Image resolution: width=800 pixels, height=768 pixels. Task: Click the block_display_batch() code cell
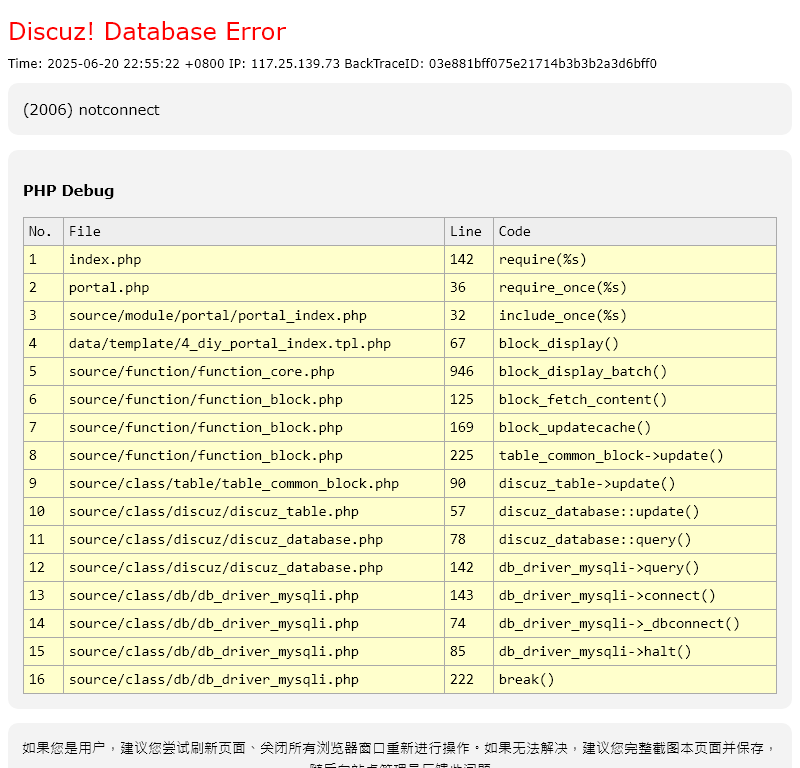pos(583,372)
